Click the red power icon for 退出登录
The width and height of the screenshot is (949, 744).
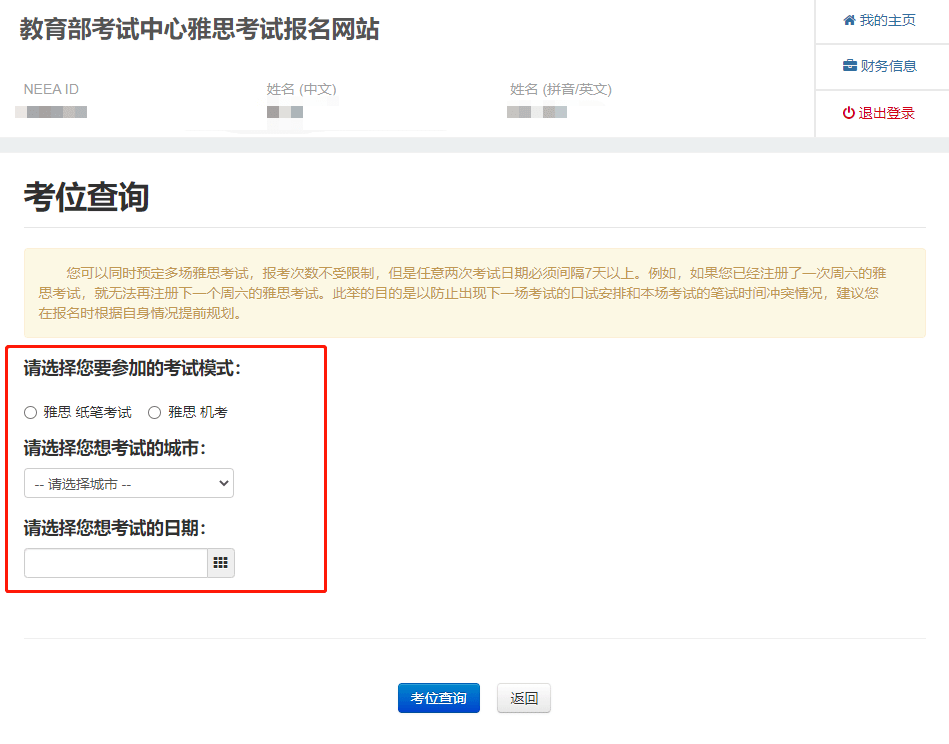click(849, 113)
